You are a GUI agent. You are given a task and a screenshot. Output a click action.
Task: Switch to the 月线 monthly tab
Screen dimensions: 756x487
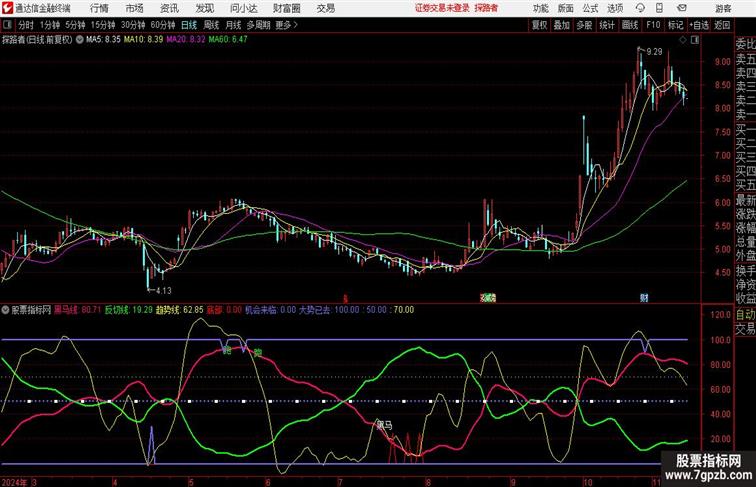pyautogui.click(x=233, y=25)
